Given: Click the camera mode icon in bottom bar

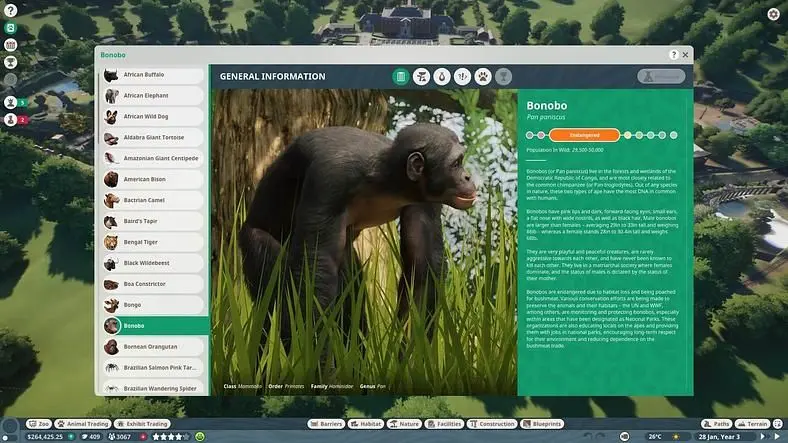Looking at the screenshot, I should (x=624, y=437).
